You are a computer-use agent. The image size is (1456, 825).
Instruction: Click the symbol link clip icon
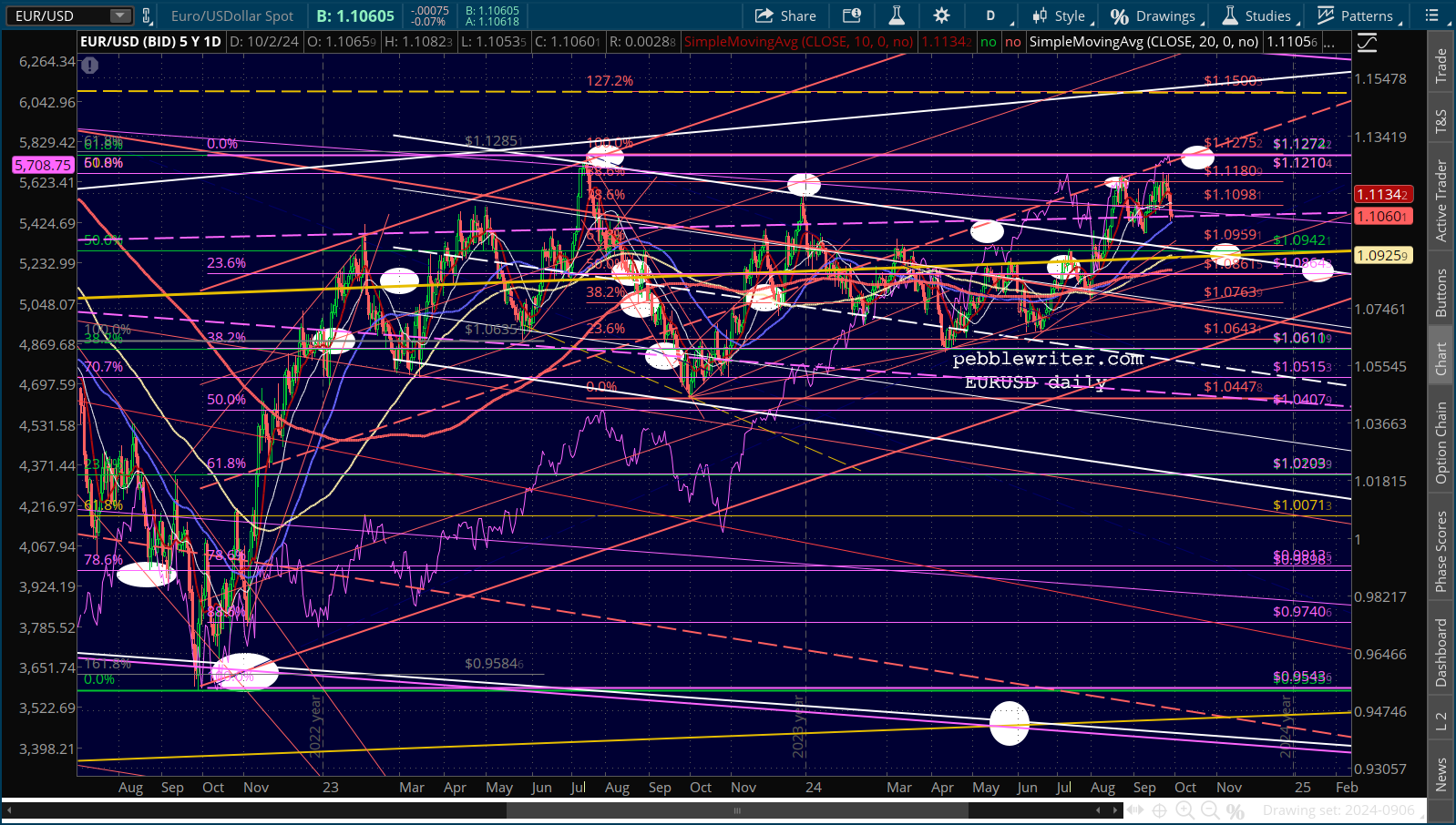147,15
